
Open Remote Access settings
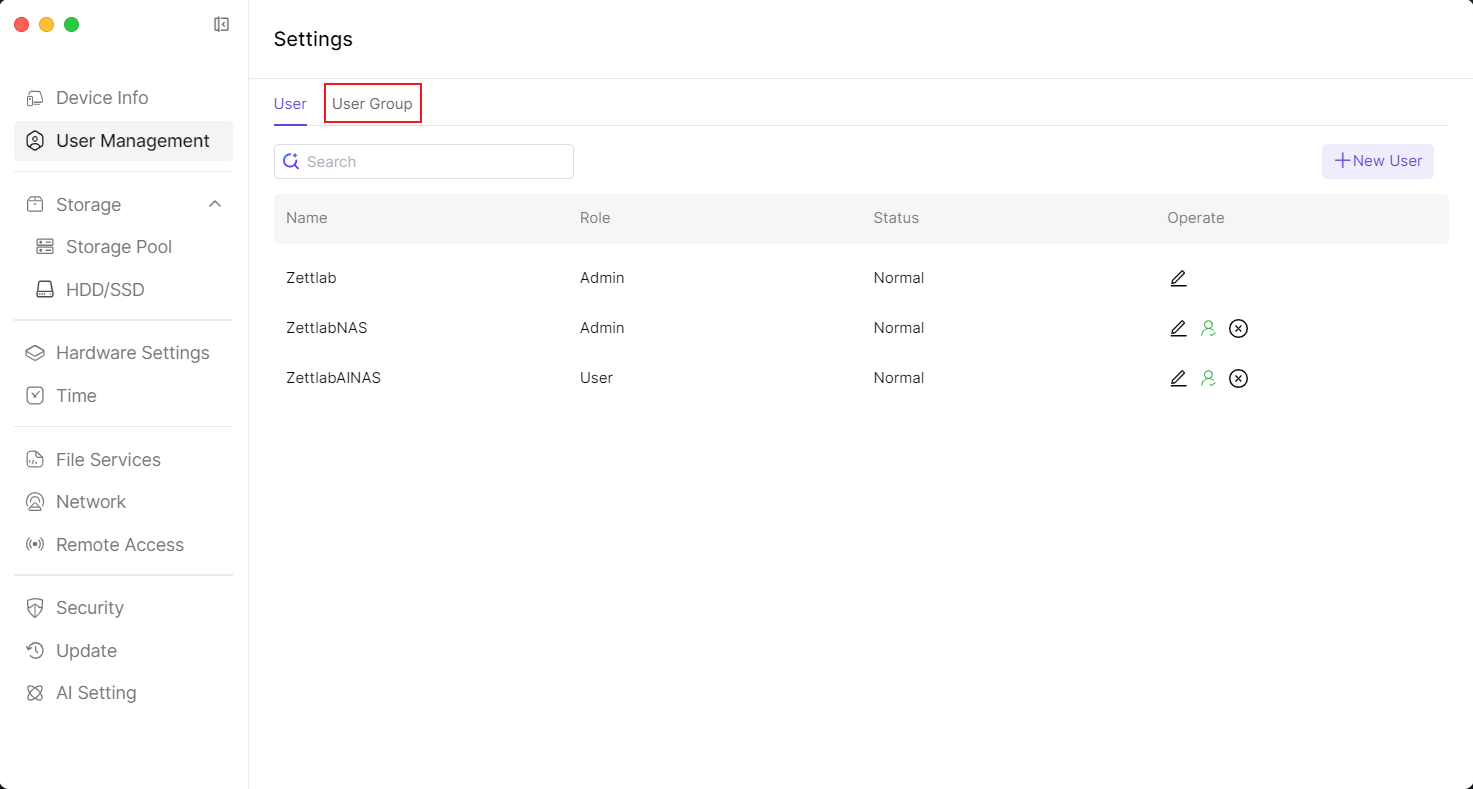pyautogui.click(x=120, y=545)
